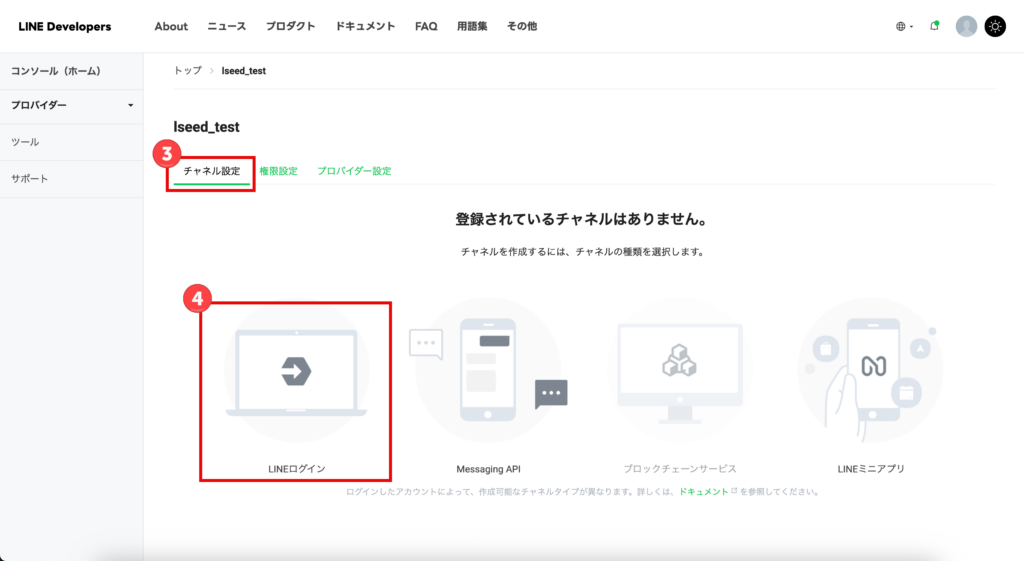
Task: Go to トップ in the breadcrumb
Action: tap(187, 71)
